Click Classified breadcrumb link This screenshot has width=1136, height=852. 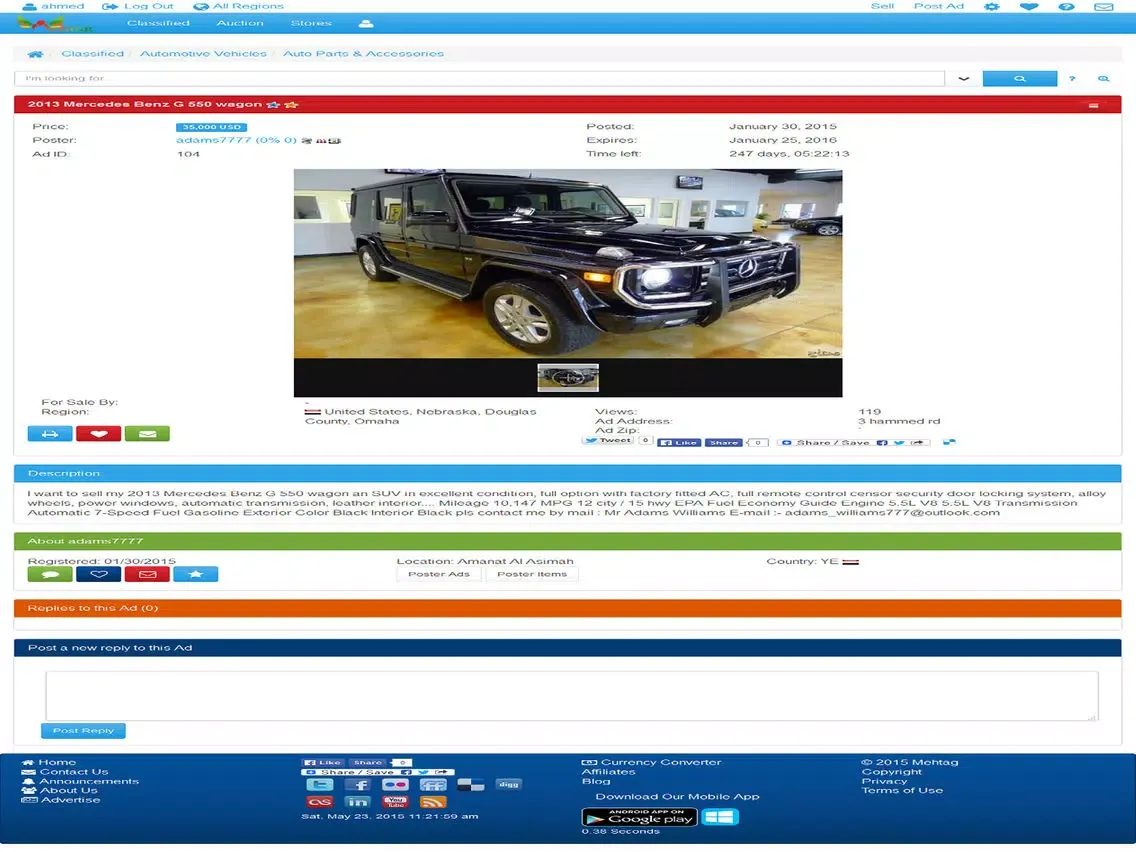point(92,54)
